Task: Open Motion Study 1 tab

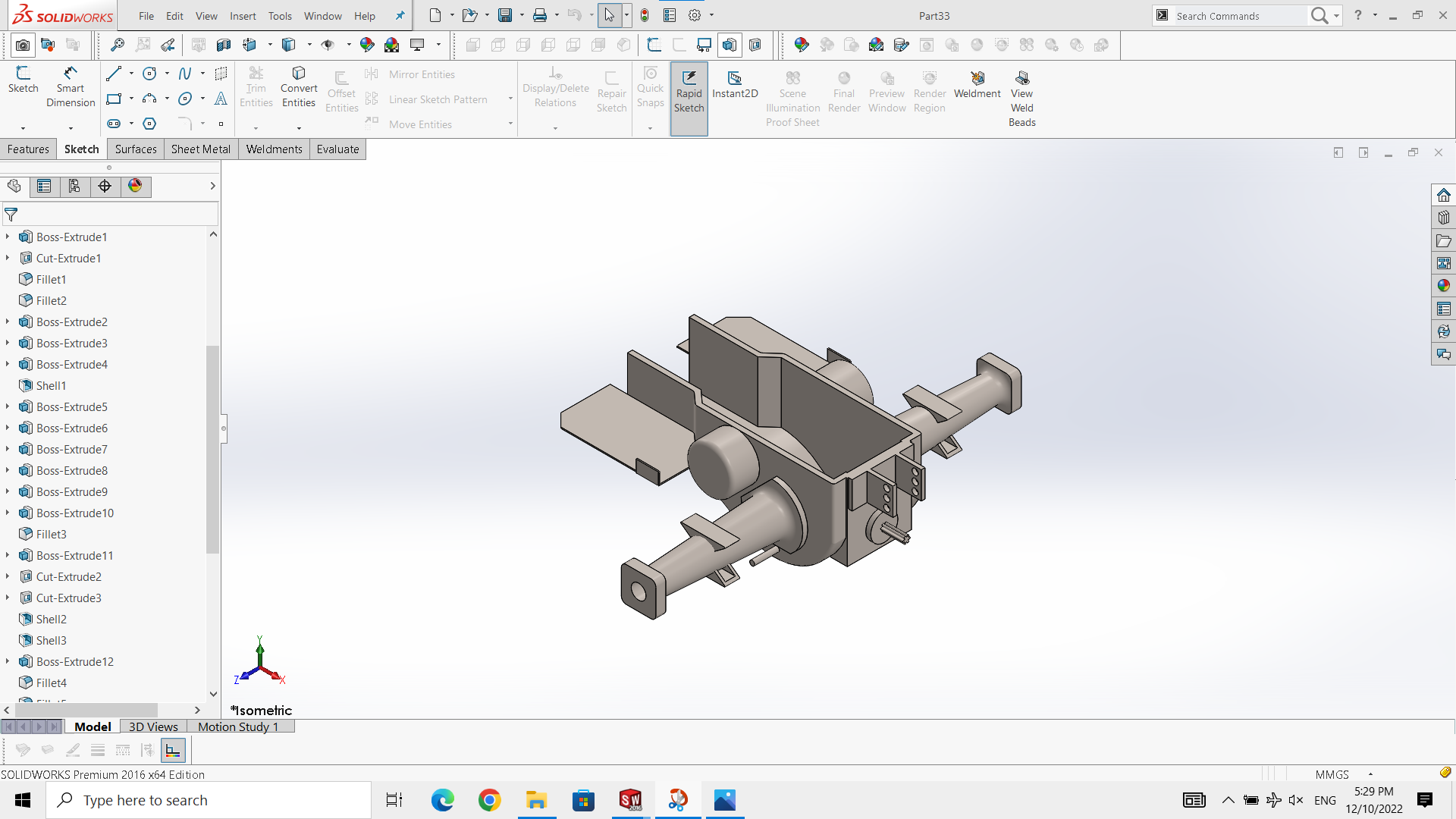Action: click(x=239, y=726)
